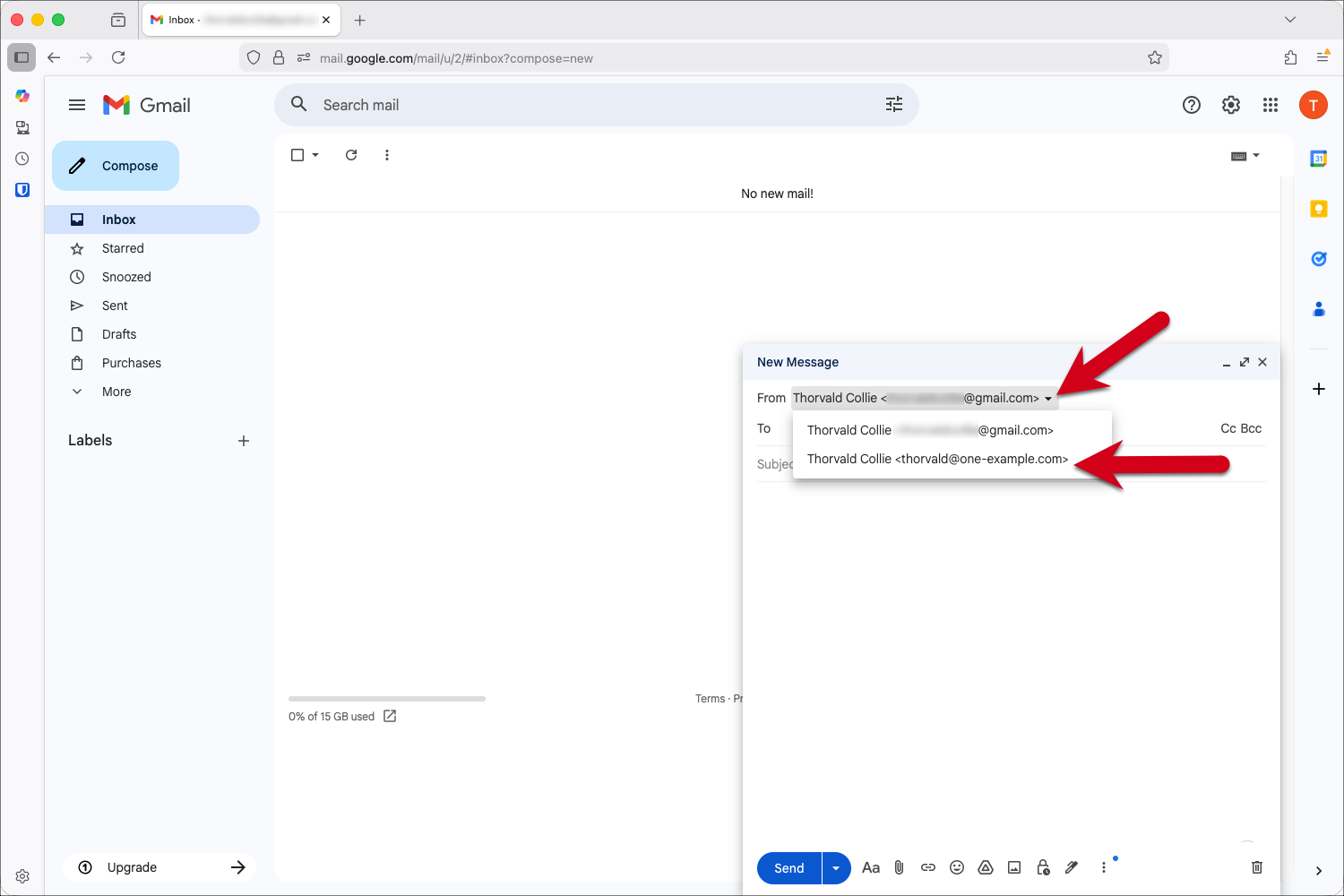Screen dimensions: 1344x896
Task: Toggle confidential mode lock icon
Action: [x=1043, y=867]
